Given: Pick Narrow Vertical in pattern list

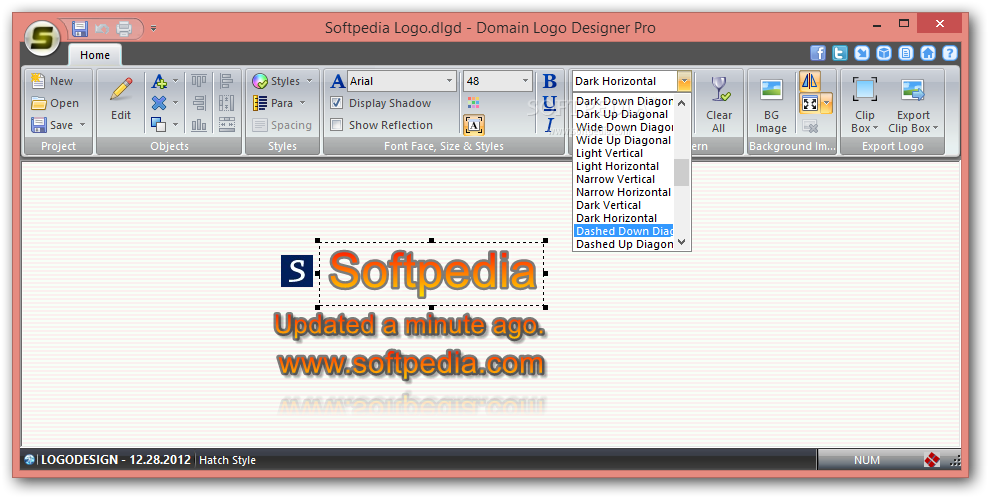Looking at the screenshot, I should tap(624, 179).
